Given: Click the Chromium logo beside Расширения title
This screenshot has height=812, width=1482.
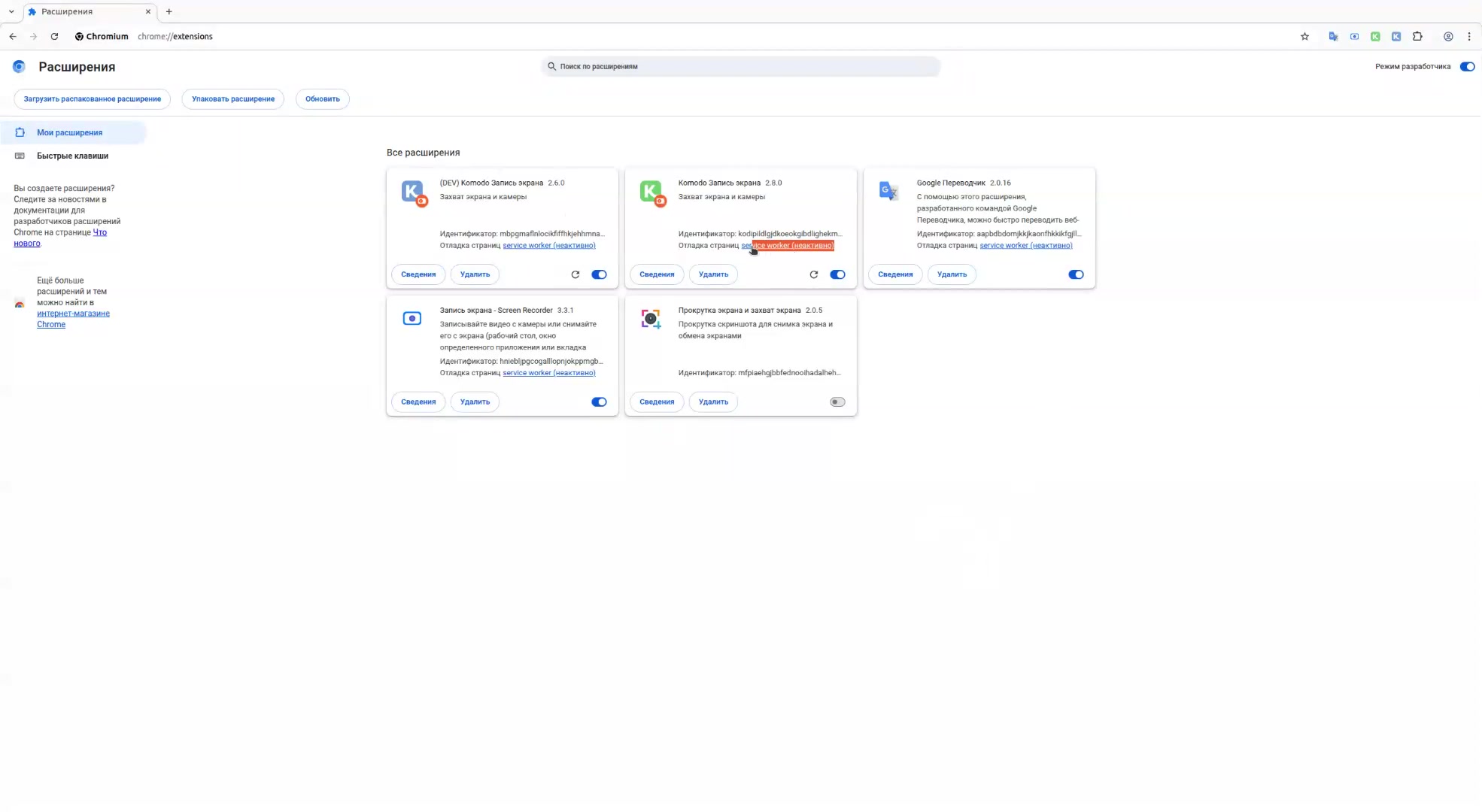Looking at the screenshot, I should tap(20, 66).
